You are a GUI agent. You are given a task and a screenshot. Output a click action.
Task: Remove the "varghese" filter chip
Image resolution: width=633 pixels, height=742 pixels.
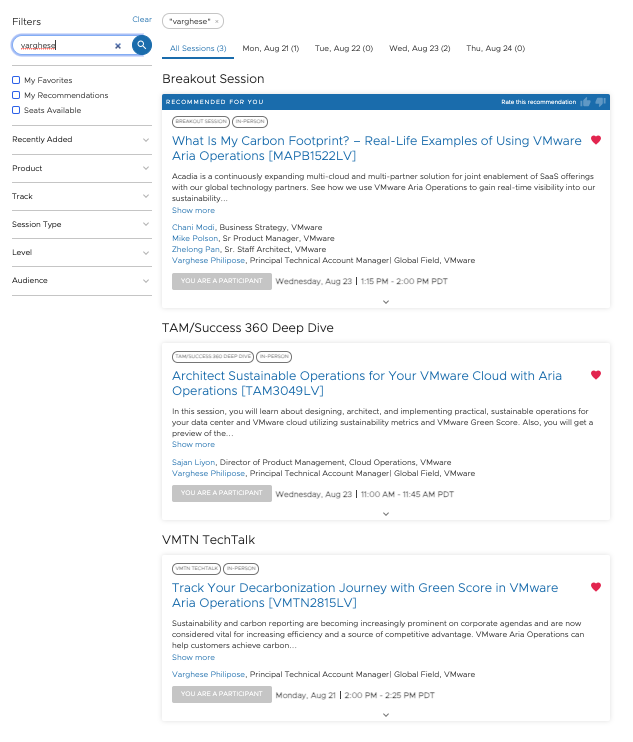click(217, 21)
